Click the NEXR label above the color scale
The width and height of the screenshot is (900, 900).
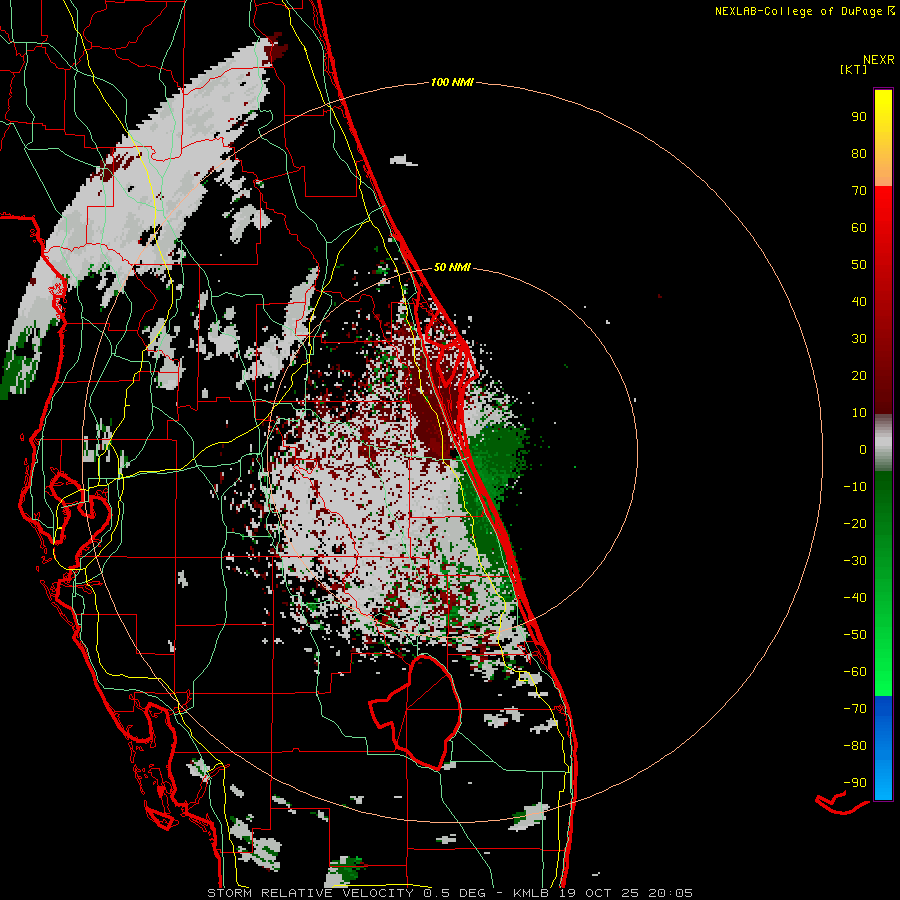tap(879, 60)
